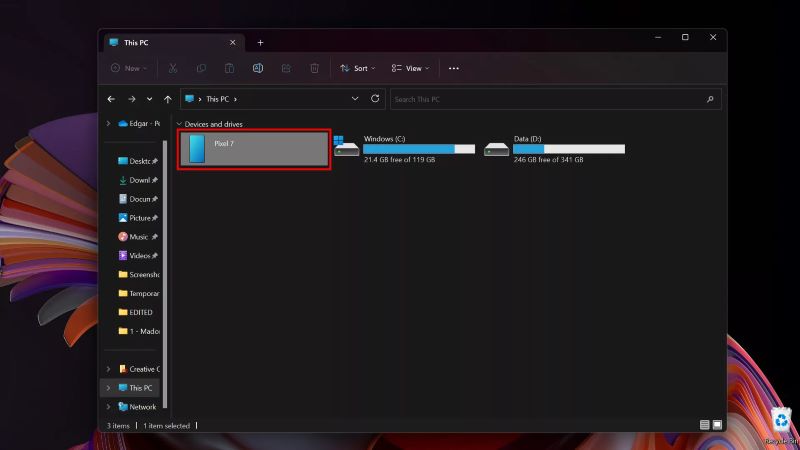The height and width of the screenshot is (450, 800).
Task: Click This PC in the address bar
Action: pos(218,99)
